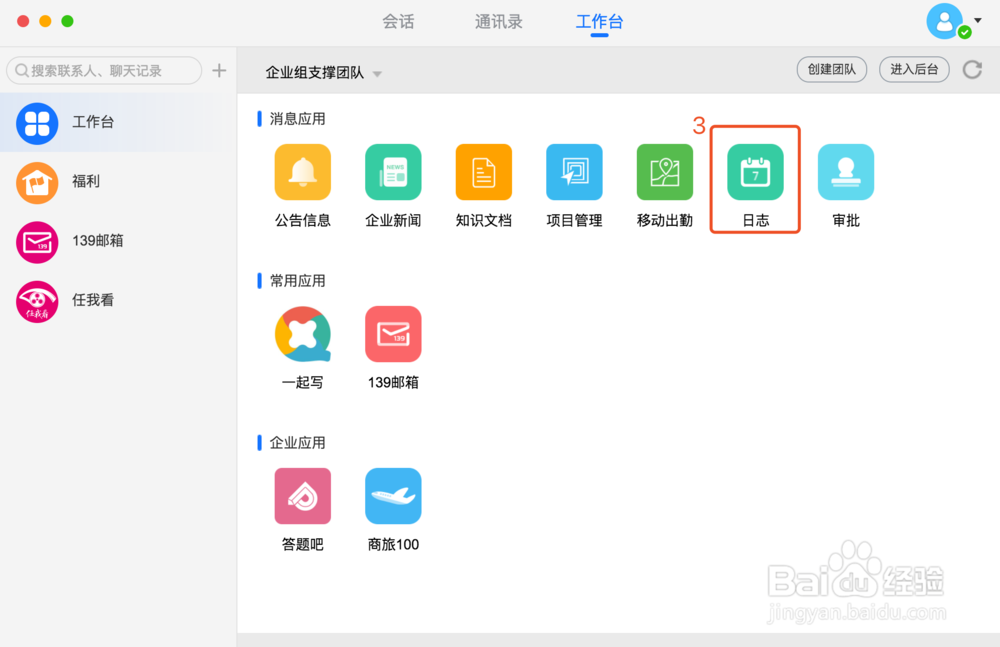Click the 创建团队 button
This screenshot has width=1000, height=647.
[x=831, y=70]
